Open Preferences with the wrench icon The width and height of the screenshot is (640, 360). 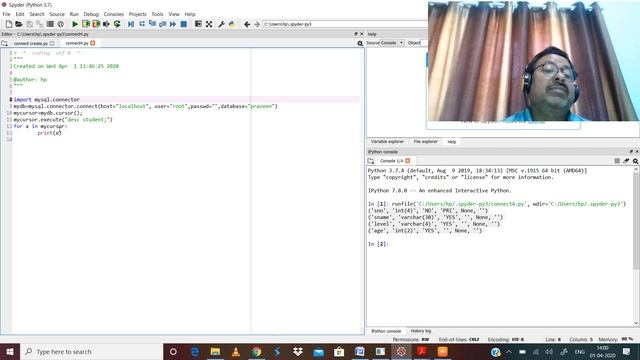[x=221, y=24]
